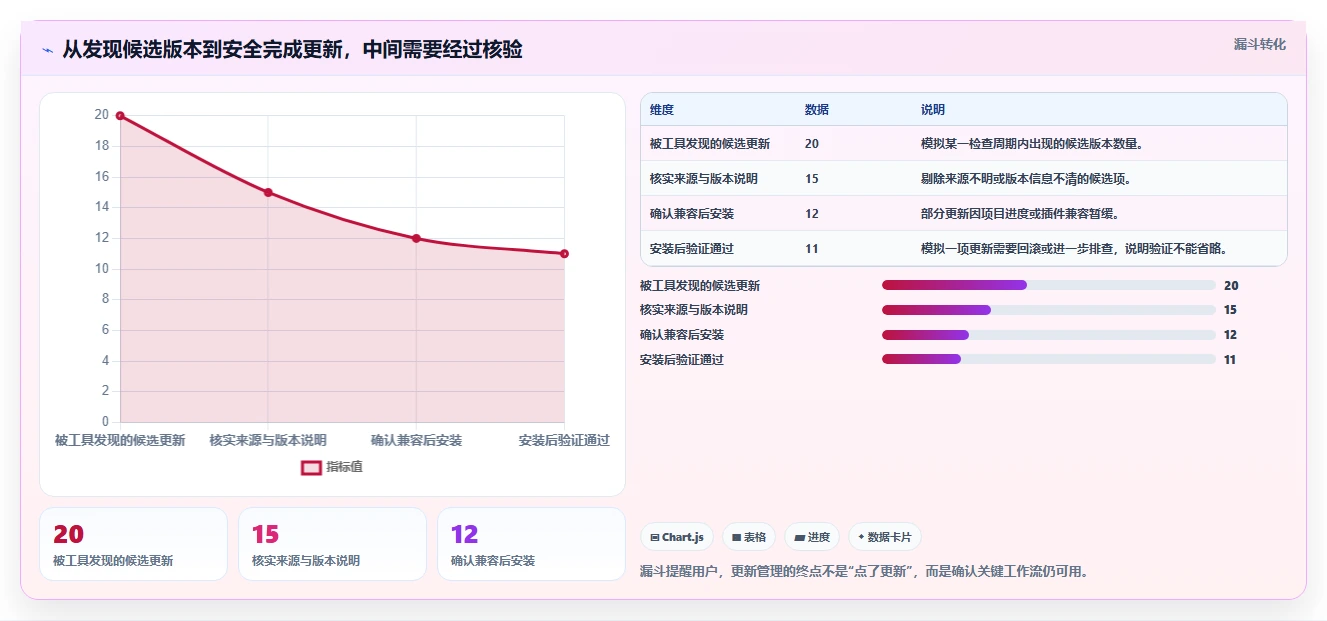This screenshot has height=621, width=1327.
Task: Click the footer note about 漏斗提醒用户
Action: pos(864,572)
